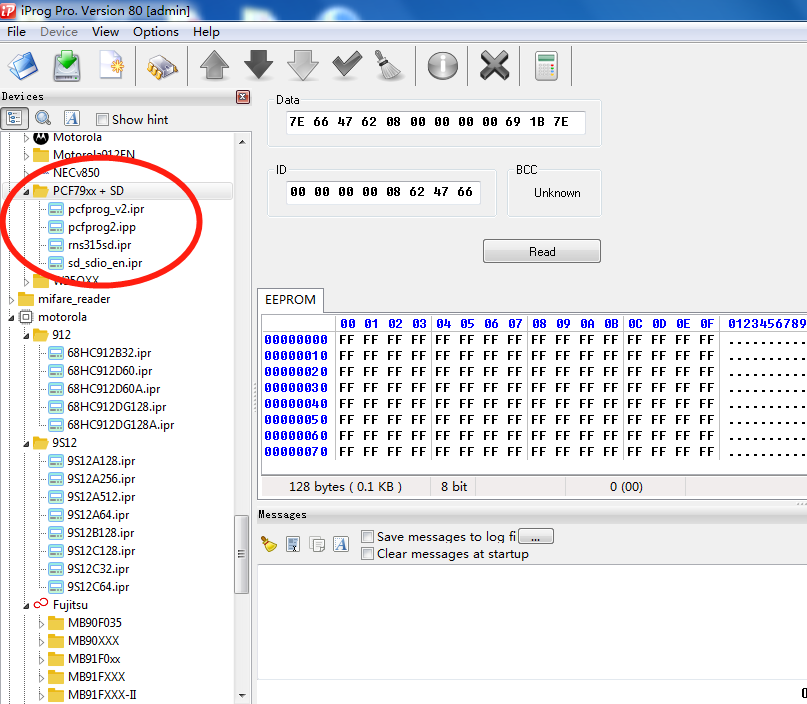Expand the Motorola912EN folder
The image size is (807, 704).
26,155
